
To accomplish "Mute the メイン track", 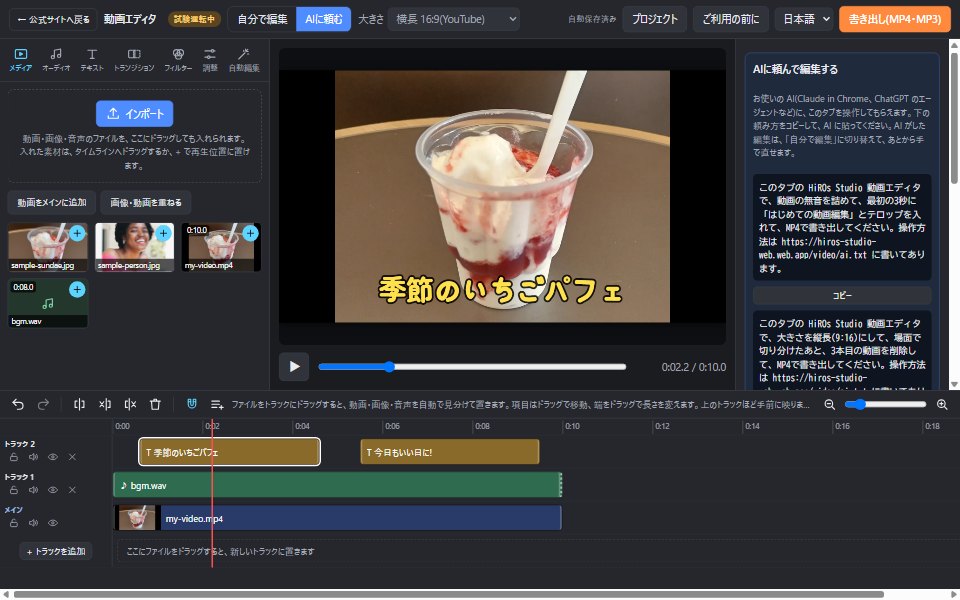I will 33,523.
